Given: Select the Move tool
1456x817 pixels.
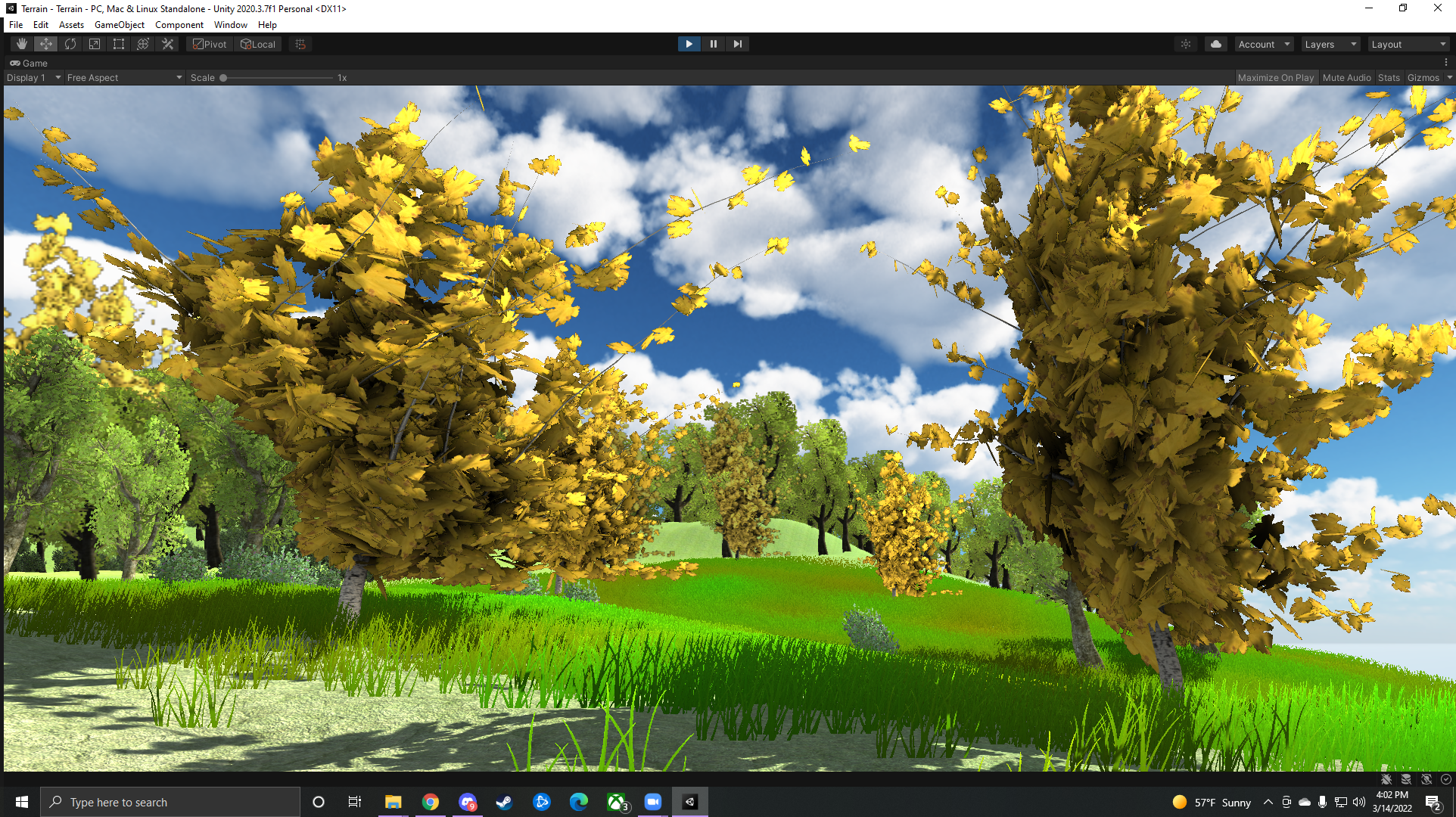Looking at the screenshot, I should point(46,44).
